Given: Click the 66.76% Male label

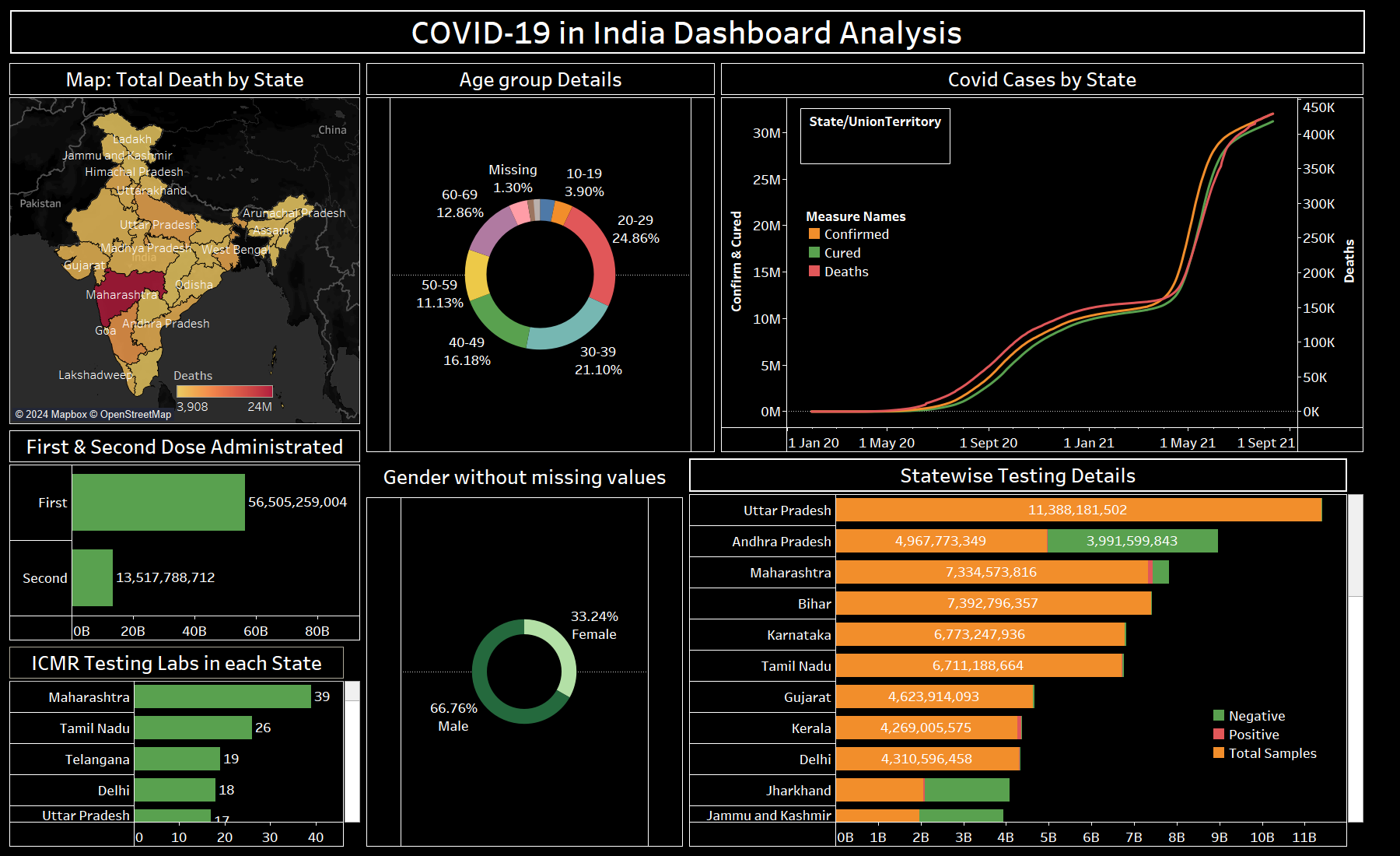Looking at the screenshot, I should [453, 717].
